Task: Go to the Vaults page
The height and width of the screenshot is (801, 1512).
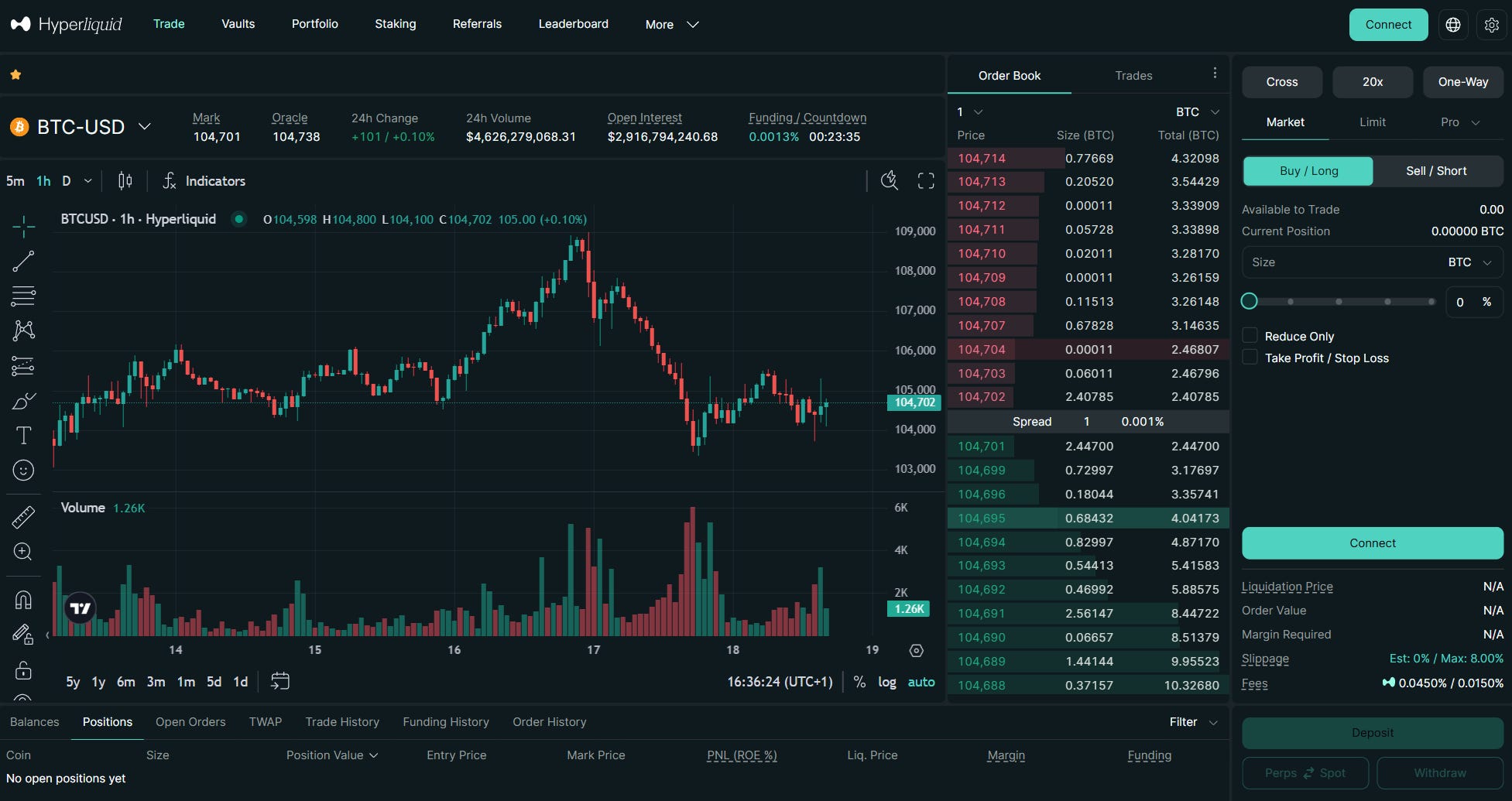Action: 238,24
